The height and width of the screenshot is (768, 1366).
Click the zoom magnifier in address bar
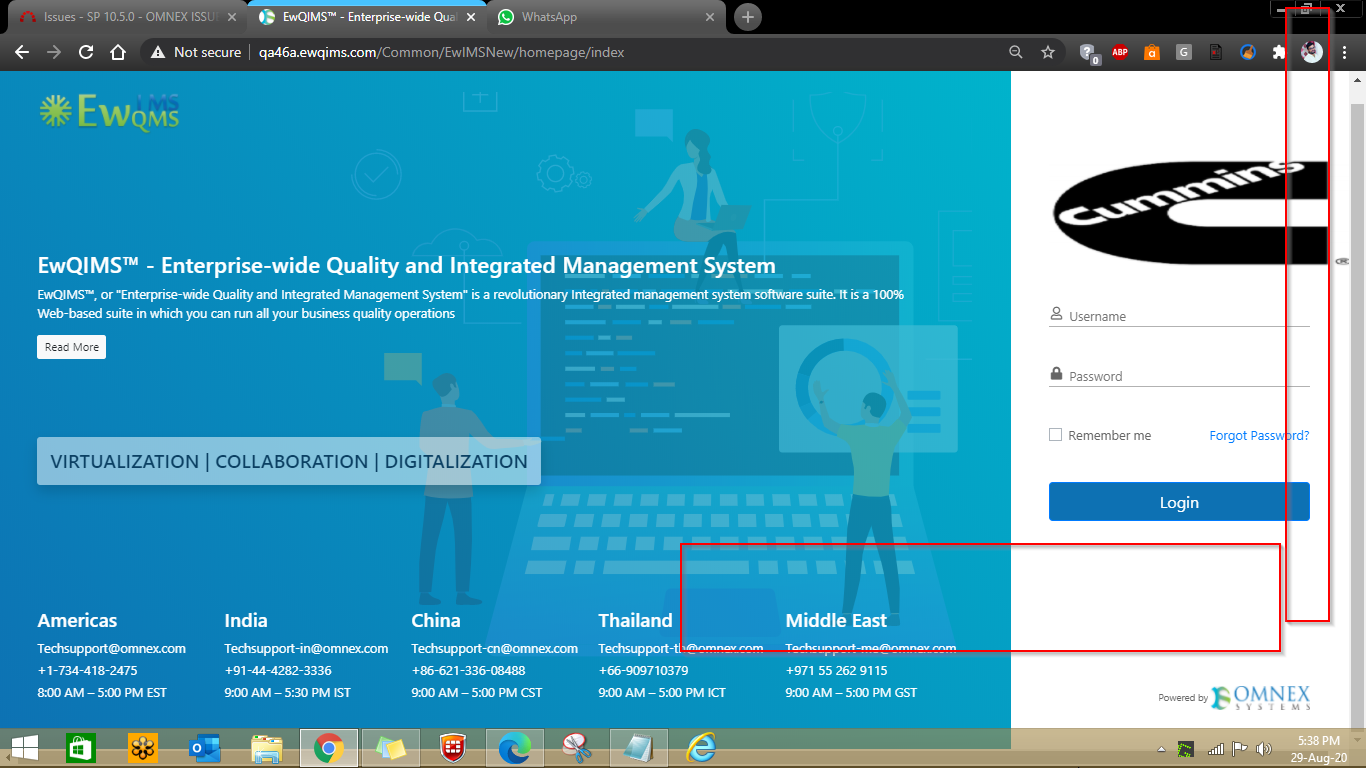click(x=1016, y=52)
